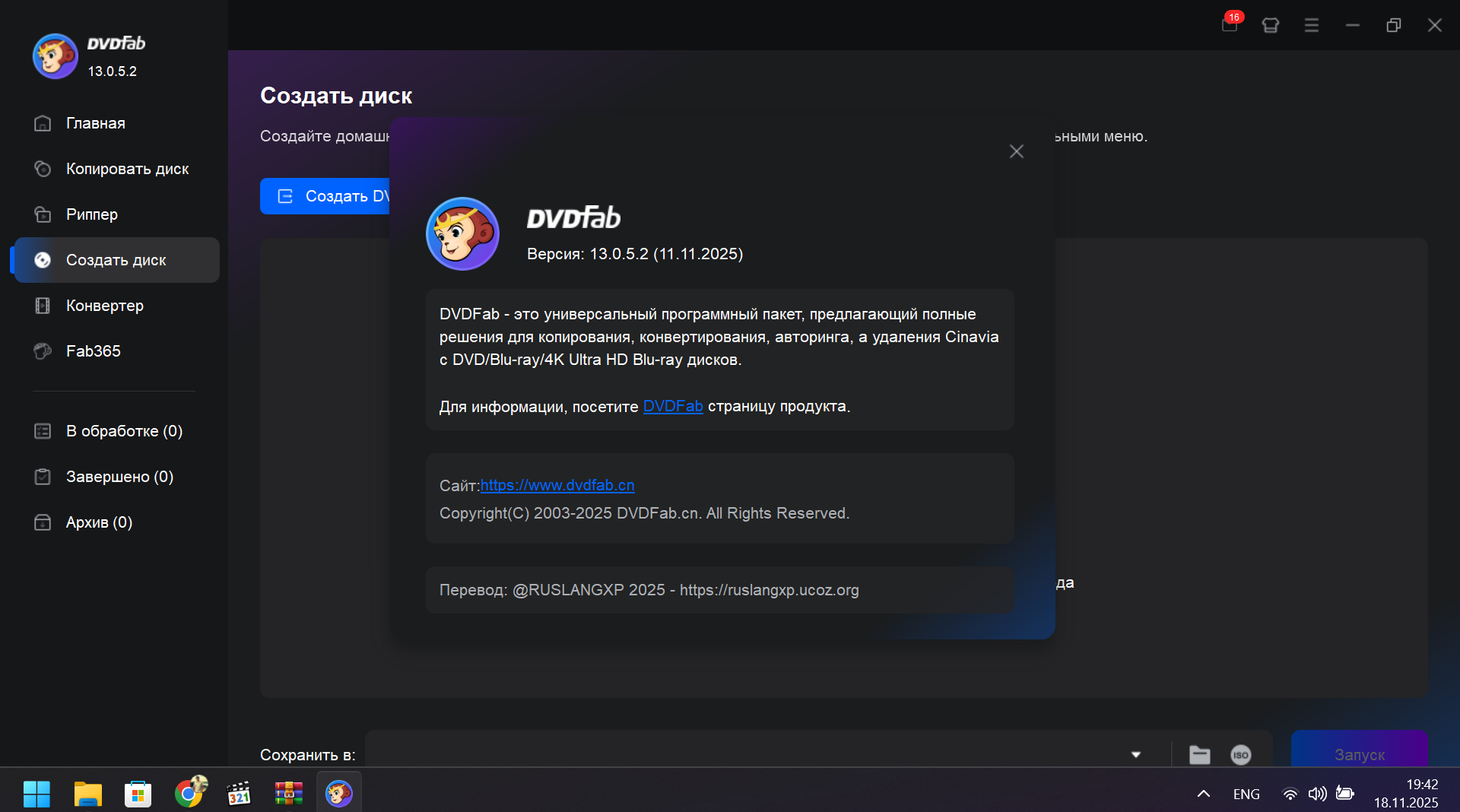Open the Windows Start menu
This screenshot has height=812, width=1460.
[x=36, y=794]
